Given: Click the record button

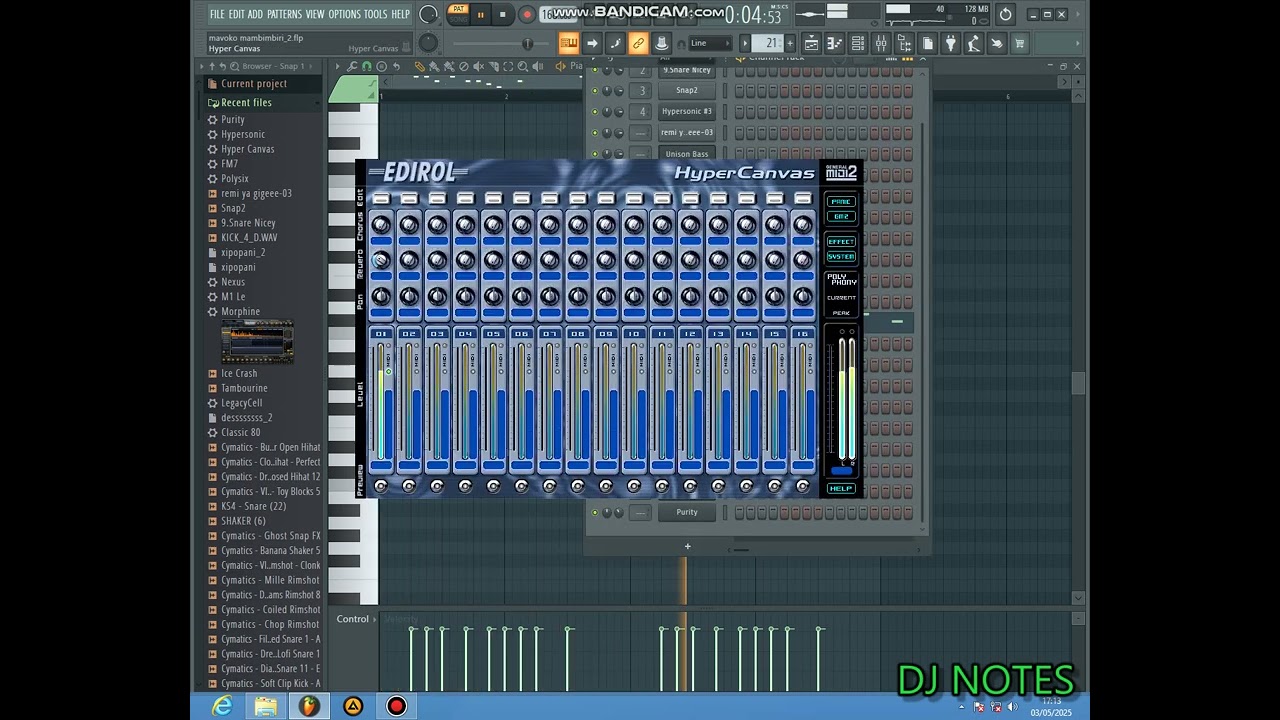Looking at the screenshot, I should pos(527,15).
